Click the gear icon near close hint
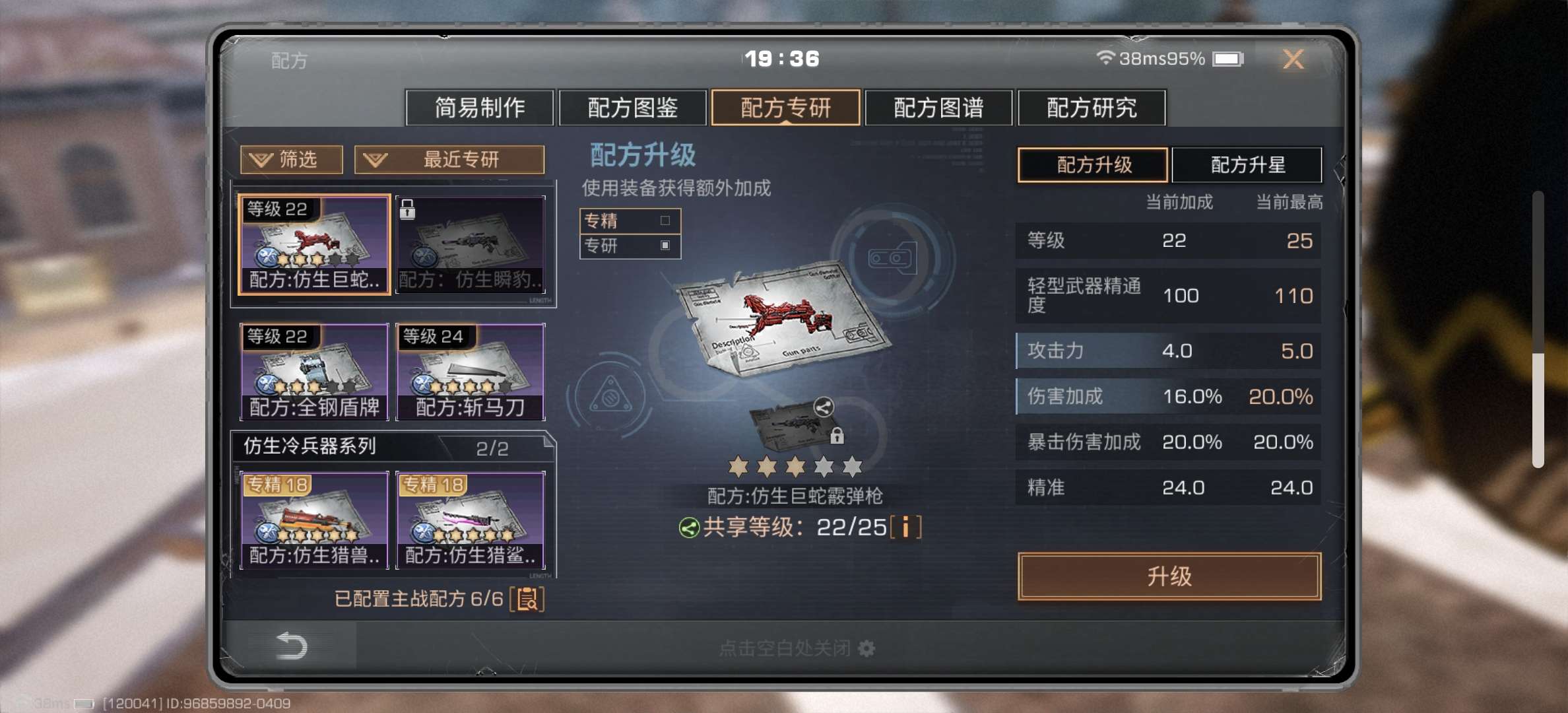This screenshot has height=713, width=1568. tap(866, 648)
